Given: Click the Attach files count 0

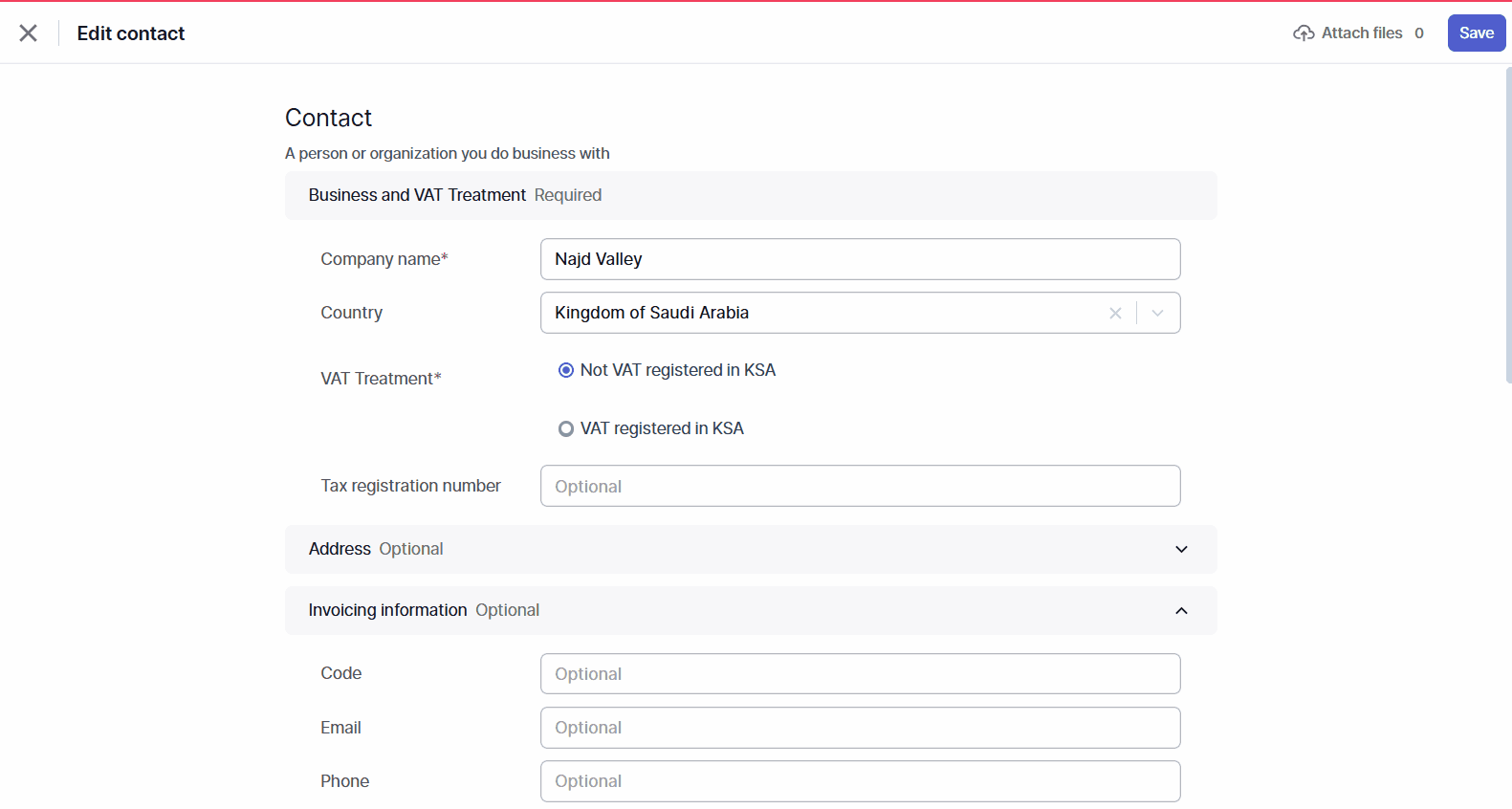Looking at the screenshot, I should tap(1419, 33).
